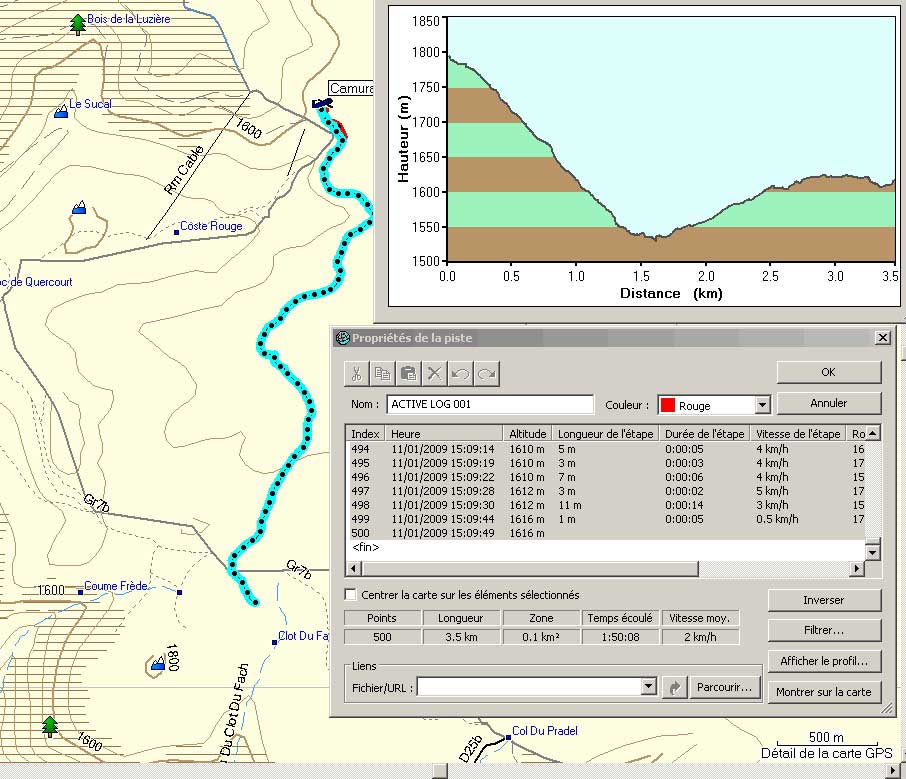Click the Rouge red color swatch
The height and width of the screenshot is (779, 906).
[x=668, y=405]
